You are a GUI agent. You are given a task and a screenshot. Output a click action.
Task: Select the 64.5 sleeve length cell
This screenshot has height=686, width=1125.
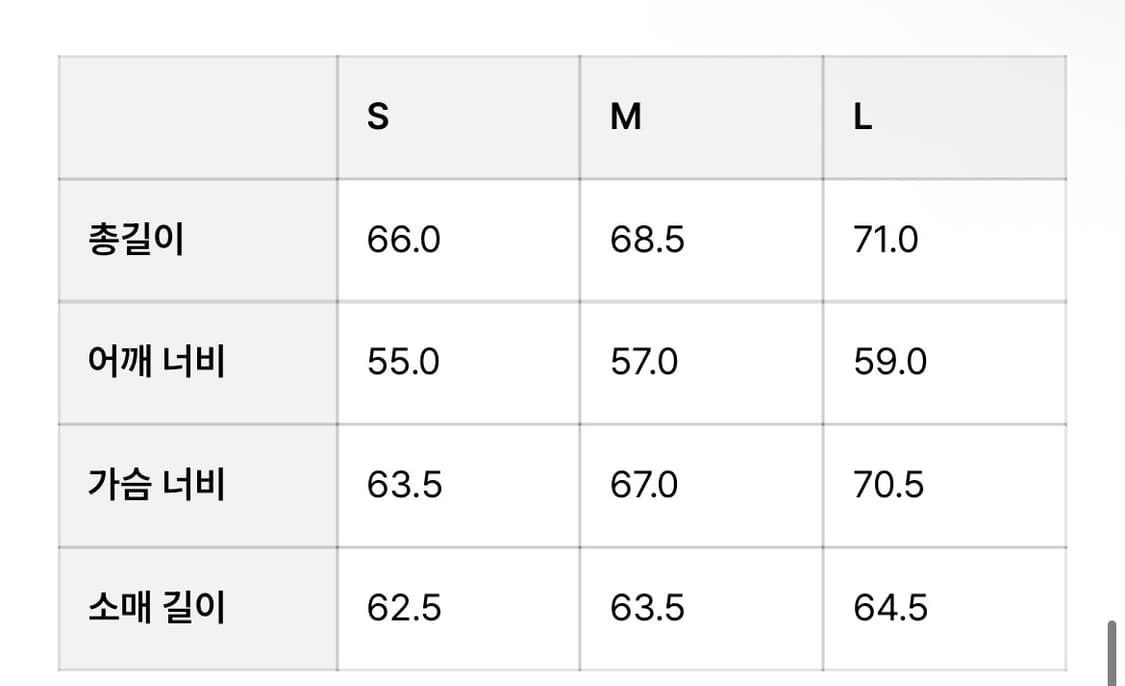coord(890,608)
